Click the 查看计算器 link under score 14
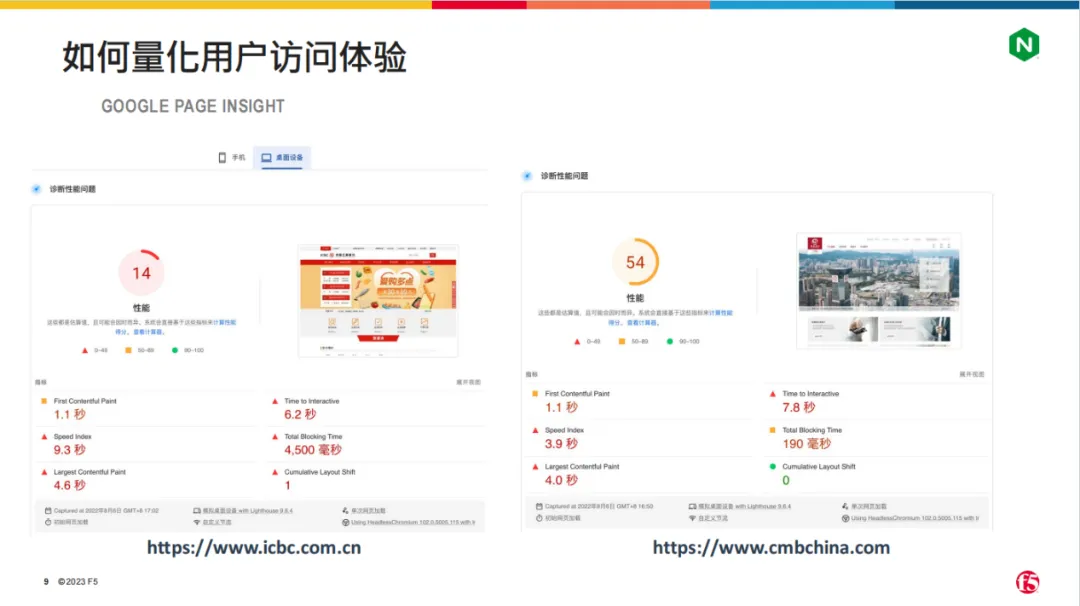The image size is (1080, 606). click(x=148, y=332)
